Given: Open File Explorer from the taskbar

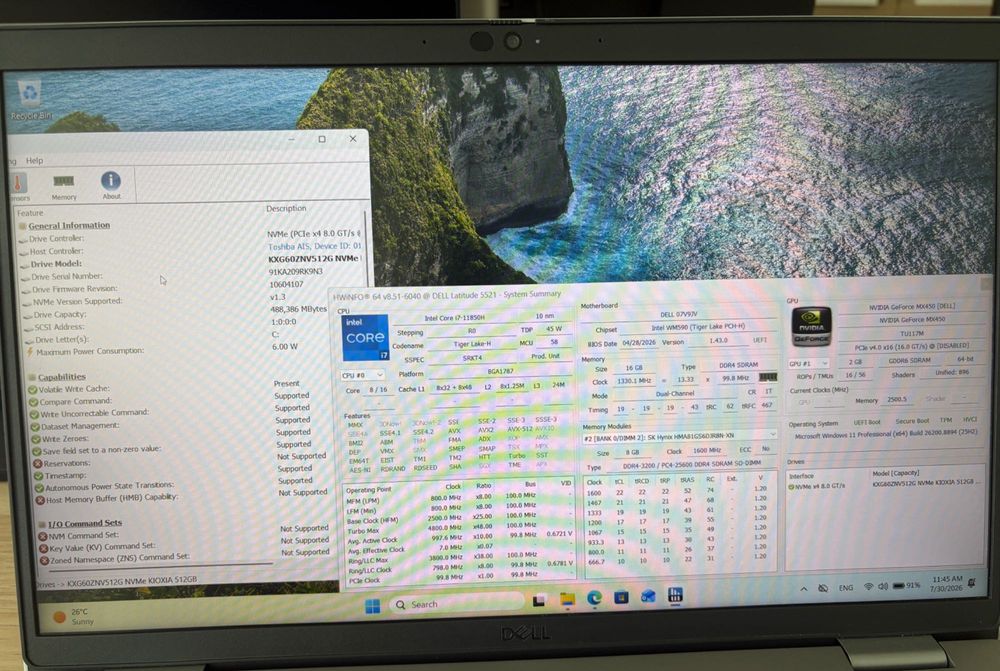Looking at the screenshot, I should (567, 599).
